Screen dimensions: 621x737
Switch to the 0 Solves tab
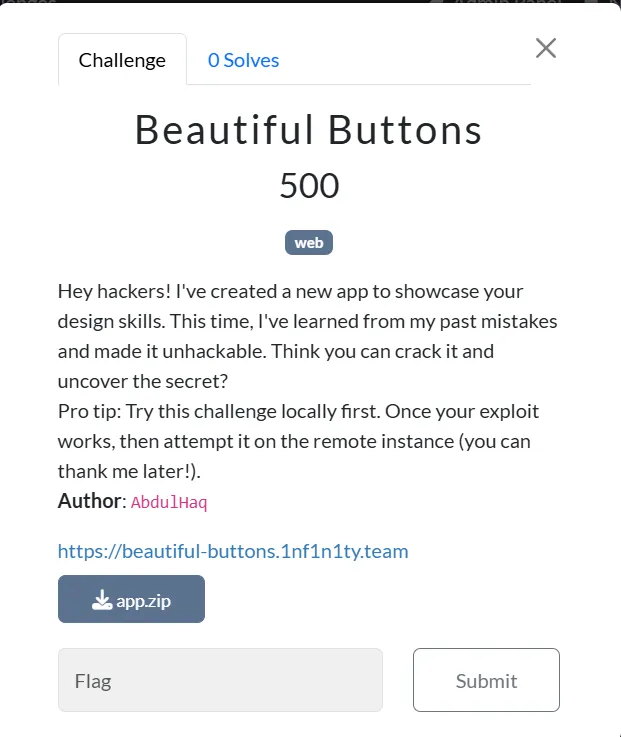tap(244, 60)
